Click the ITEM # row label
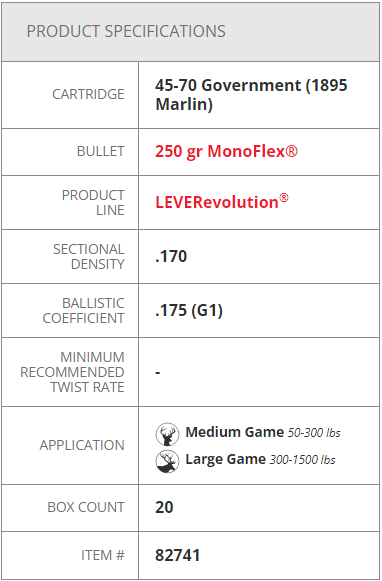 103,555
